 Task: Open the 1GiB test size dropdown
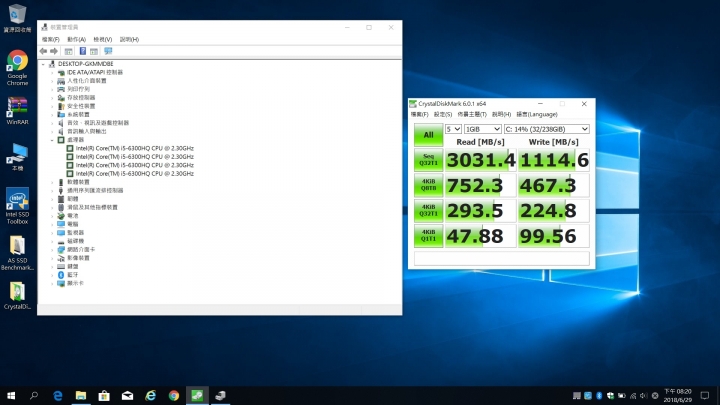pos(482,129)
